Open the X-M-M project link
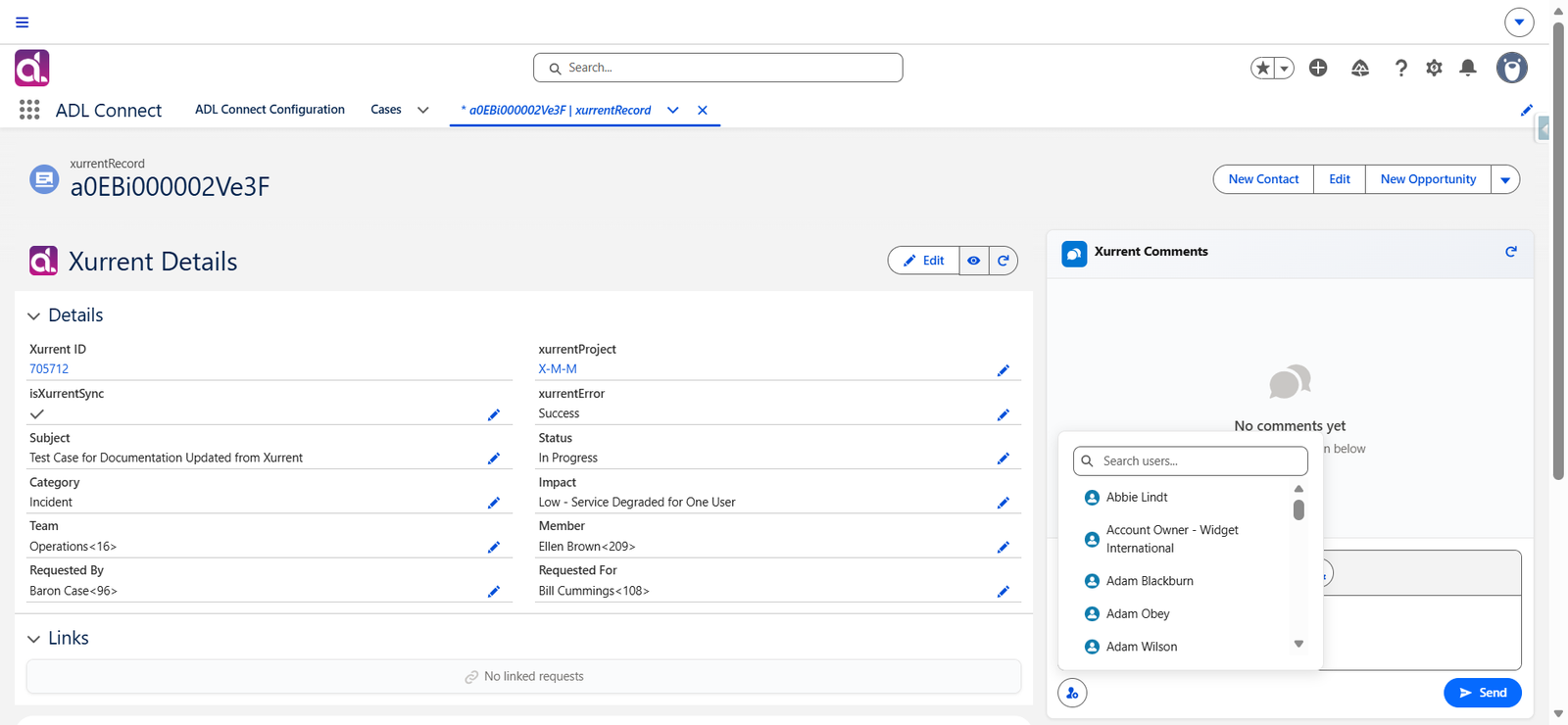Viewport: 1568px width, 725px height. click(x=558, y=369)
